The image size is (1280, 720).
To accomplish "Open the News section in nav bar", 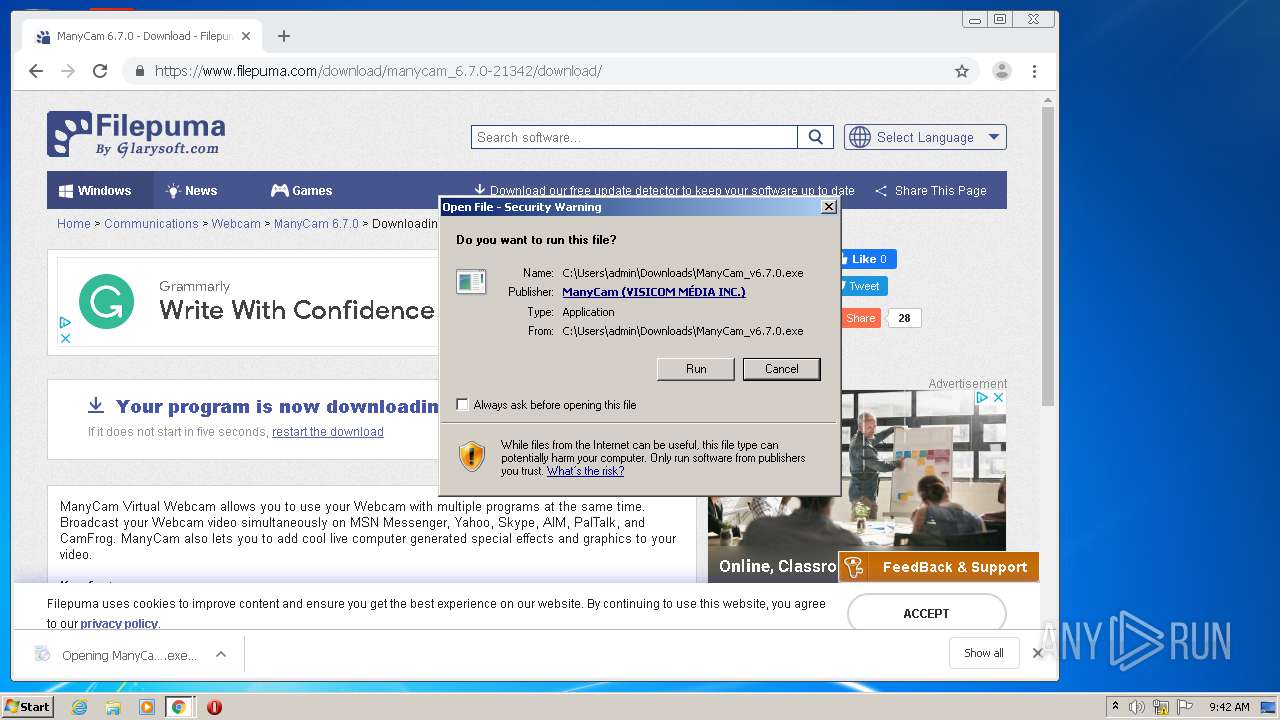I will tap(191, 191).
